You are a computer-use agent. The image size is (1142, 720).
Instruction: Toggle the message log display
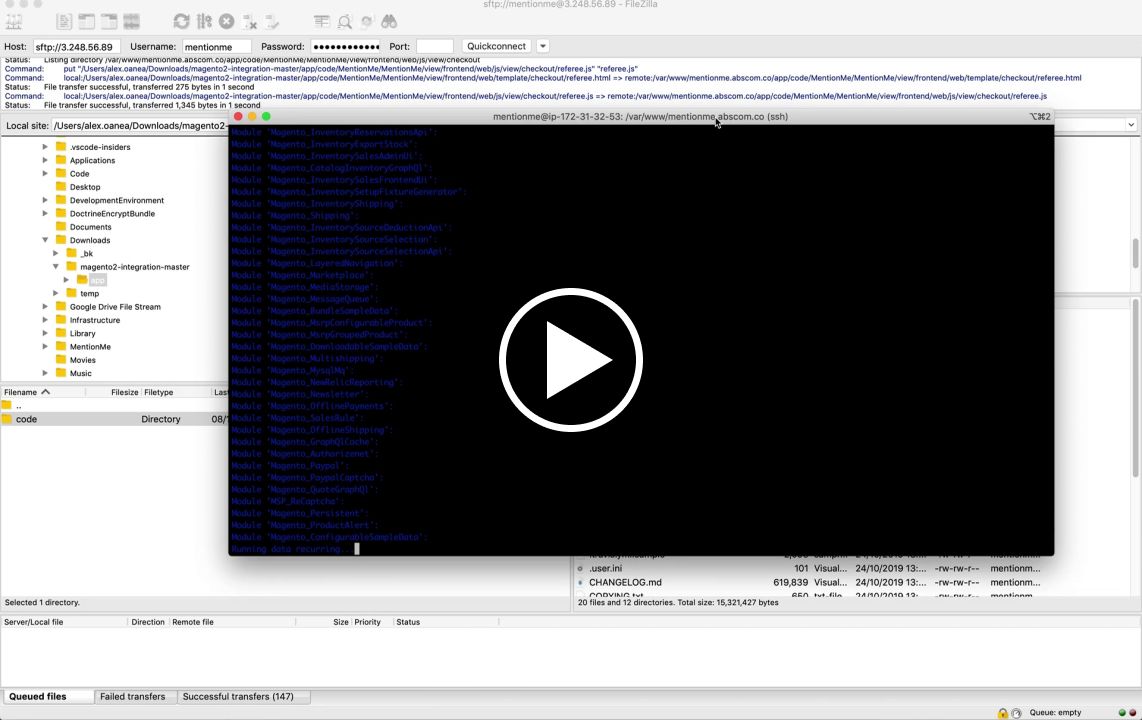tap(64, 21)
